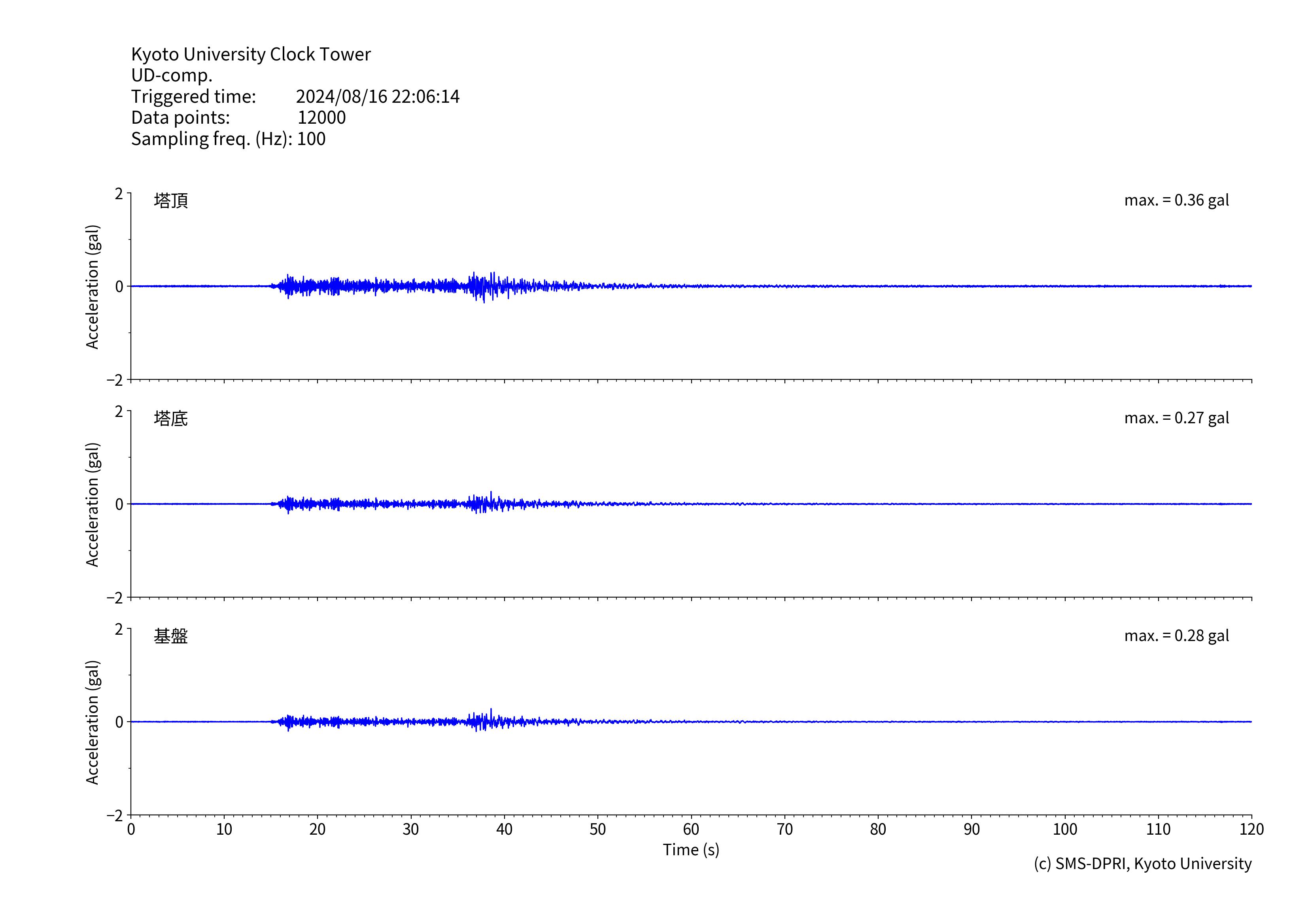Click the triggered time 2024/08/16 22:06:14
The width and height of the screenshot is (1308, 924).
tap(377, 96)
